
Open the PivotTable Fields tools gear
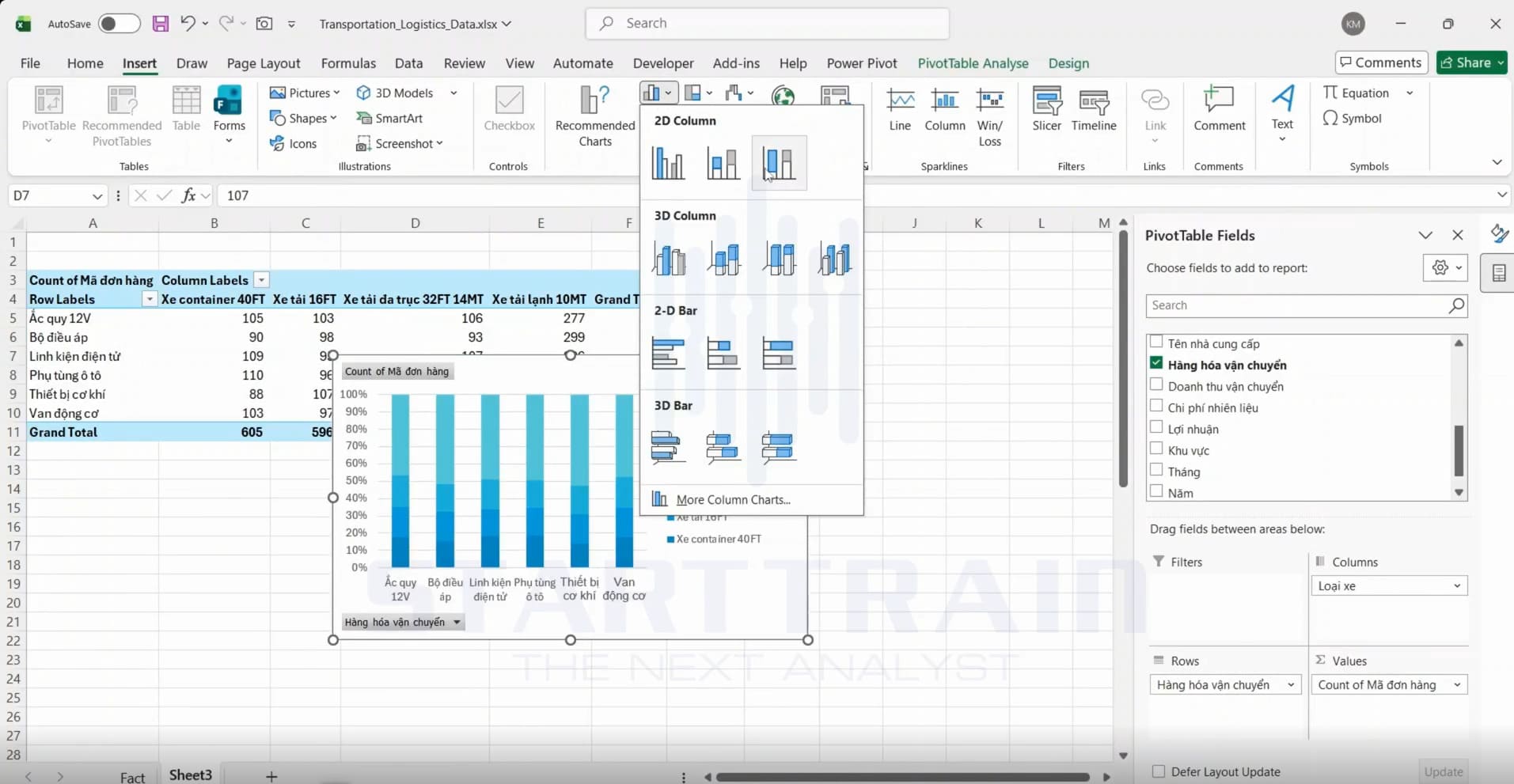point(1446,268)
